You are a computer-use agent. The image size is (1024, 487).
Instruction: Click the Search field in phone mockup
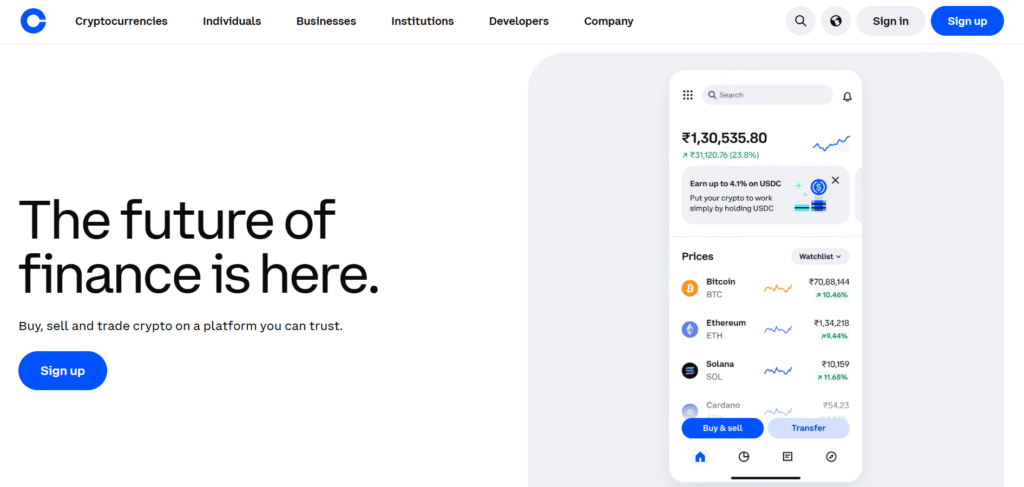[x=767, y=95]
